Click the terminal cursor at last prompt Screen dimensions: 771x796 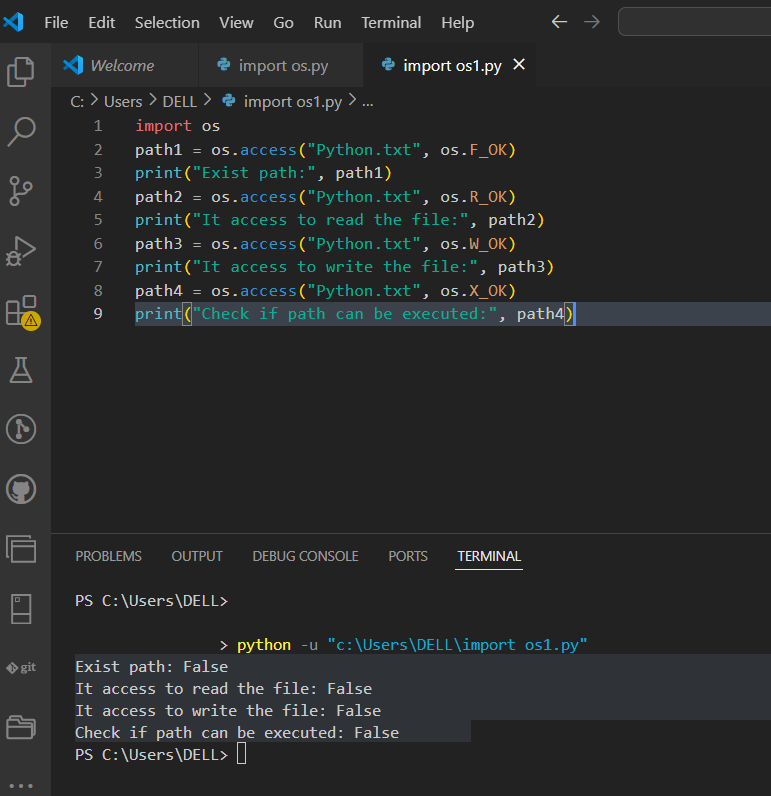(x=242, y=754)
